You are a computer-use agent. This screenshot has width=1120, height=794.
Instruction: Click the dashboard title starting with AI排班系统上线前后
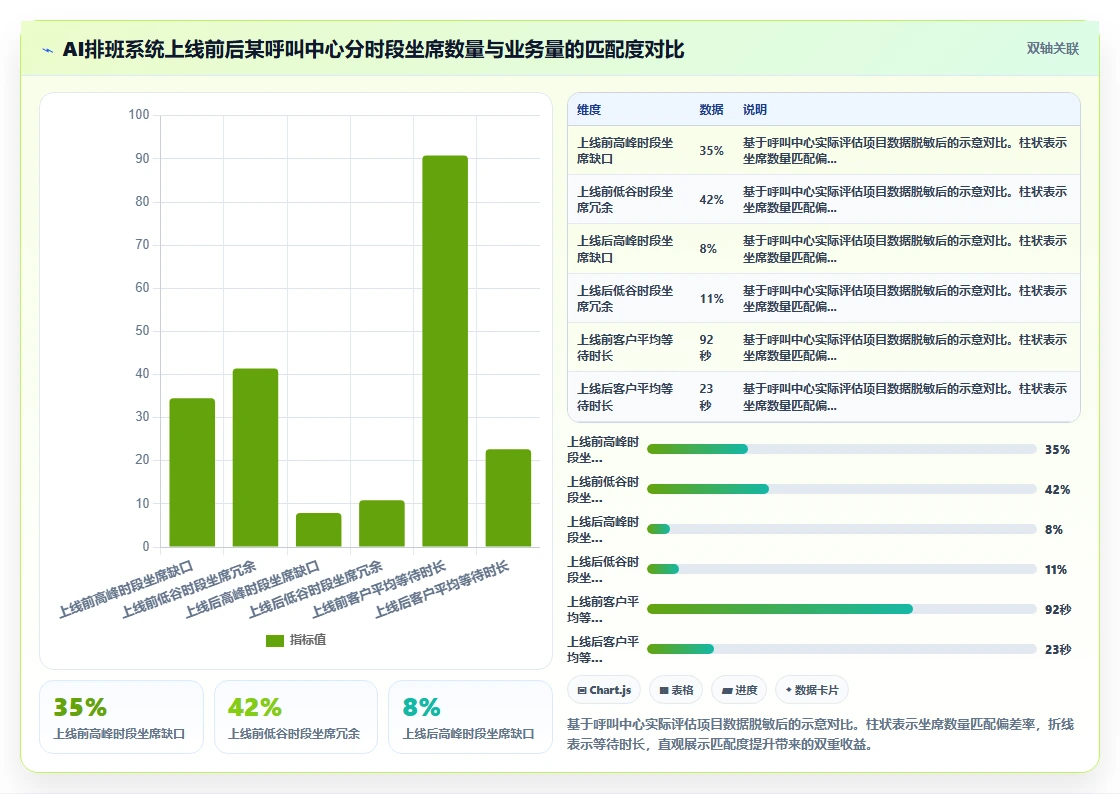pos(373,50)
